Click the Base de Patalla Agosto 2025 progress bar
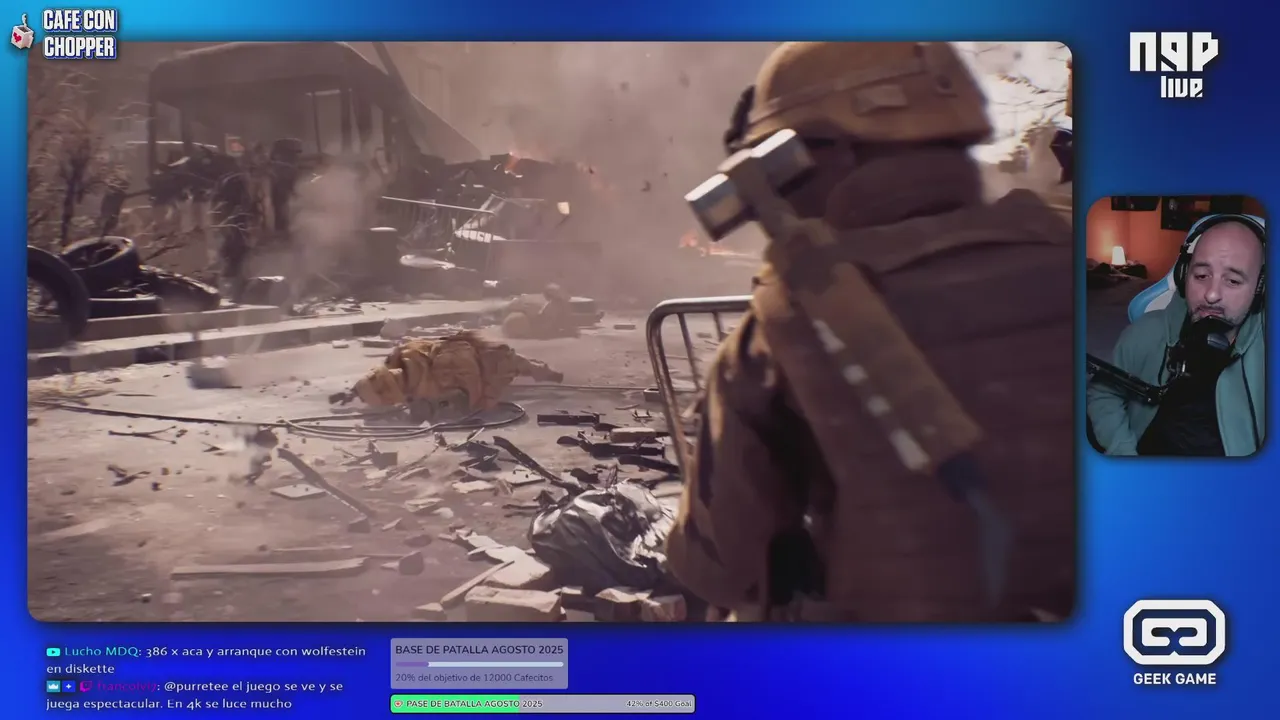Image resolution: width=1280 pixels, height=720 pixels. [479, 664]
